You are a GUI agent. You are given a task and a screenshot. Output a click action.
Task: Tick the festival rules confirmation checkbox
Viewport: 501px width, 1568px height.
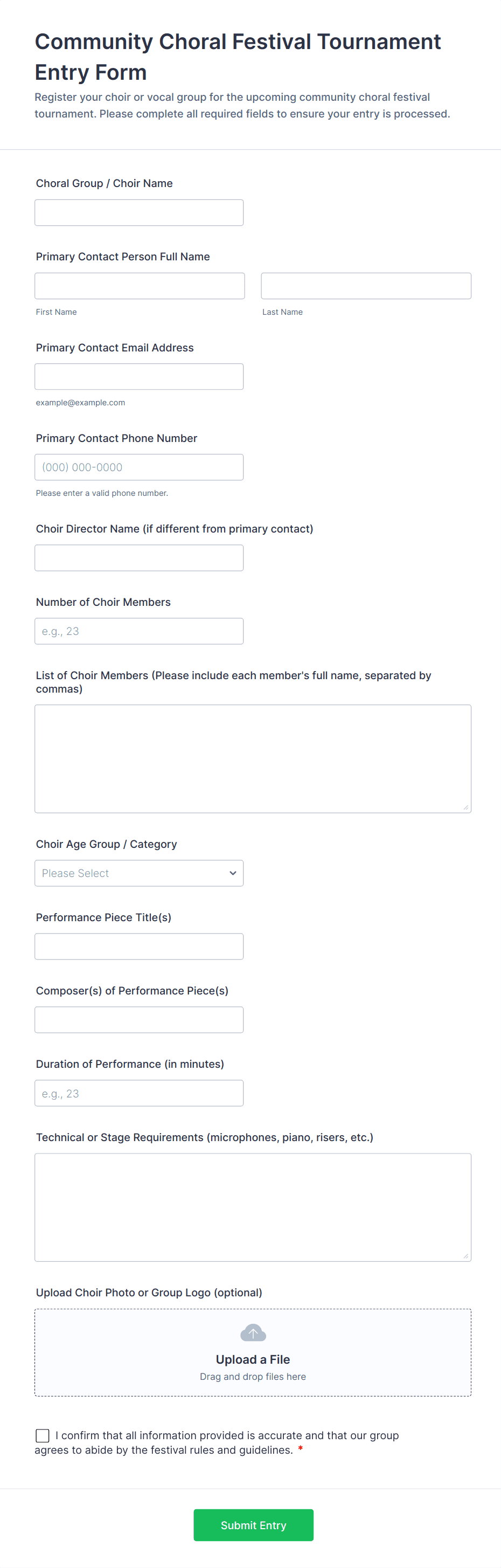tap(43, 1436)
